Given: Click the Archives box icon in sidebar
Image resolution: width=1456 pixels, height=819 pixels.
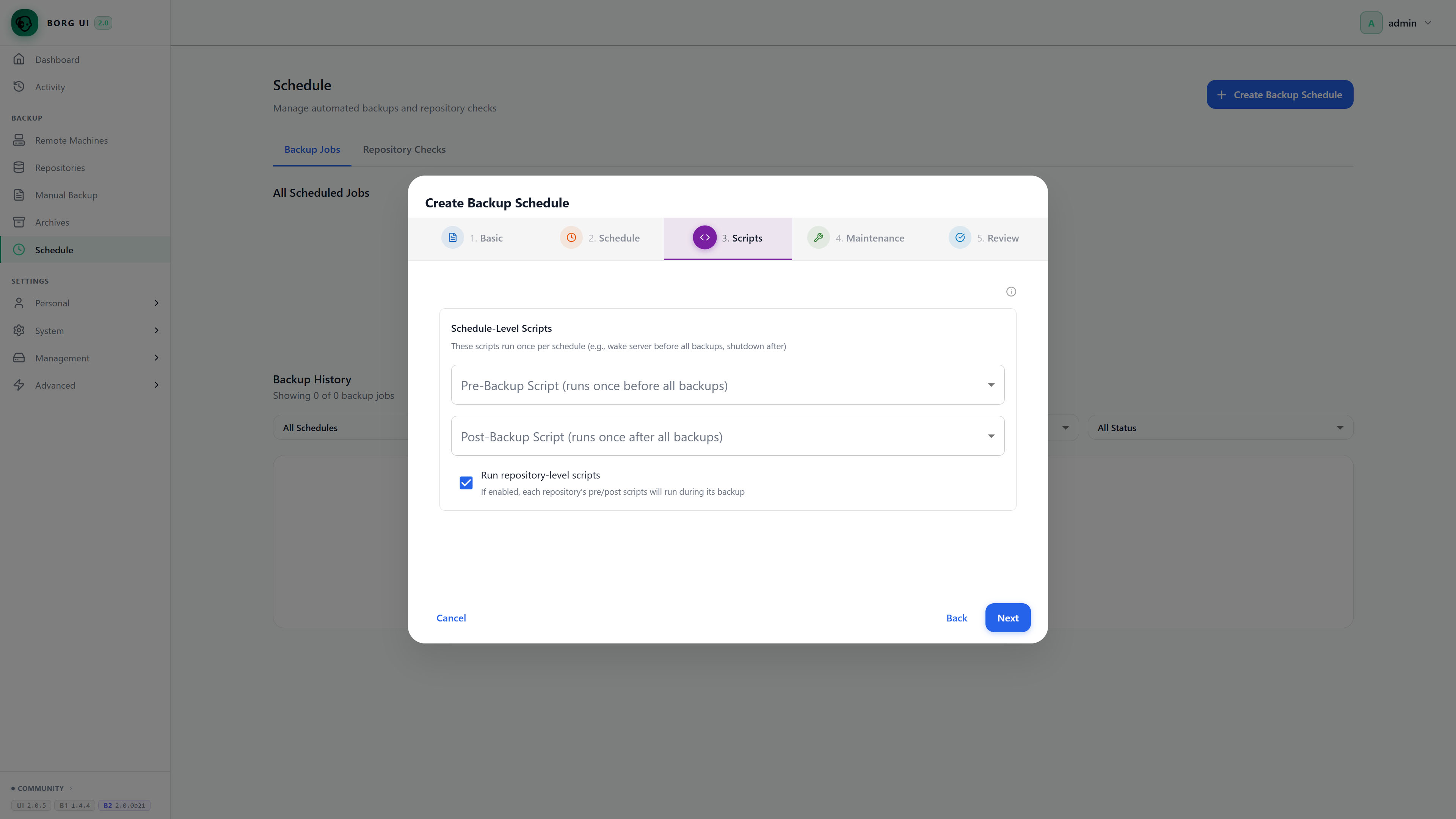Looking at the screenshot, I should pos(19,222).
